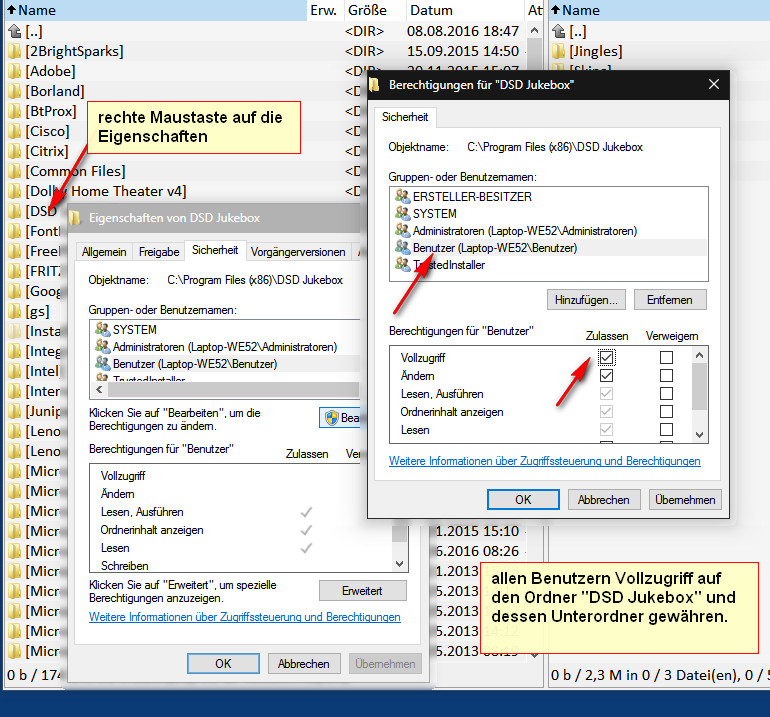Check Vollzugriff Verweigern box
This screenshot has height=717, width=770.
pyautogui.click(x=666, y=357)
